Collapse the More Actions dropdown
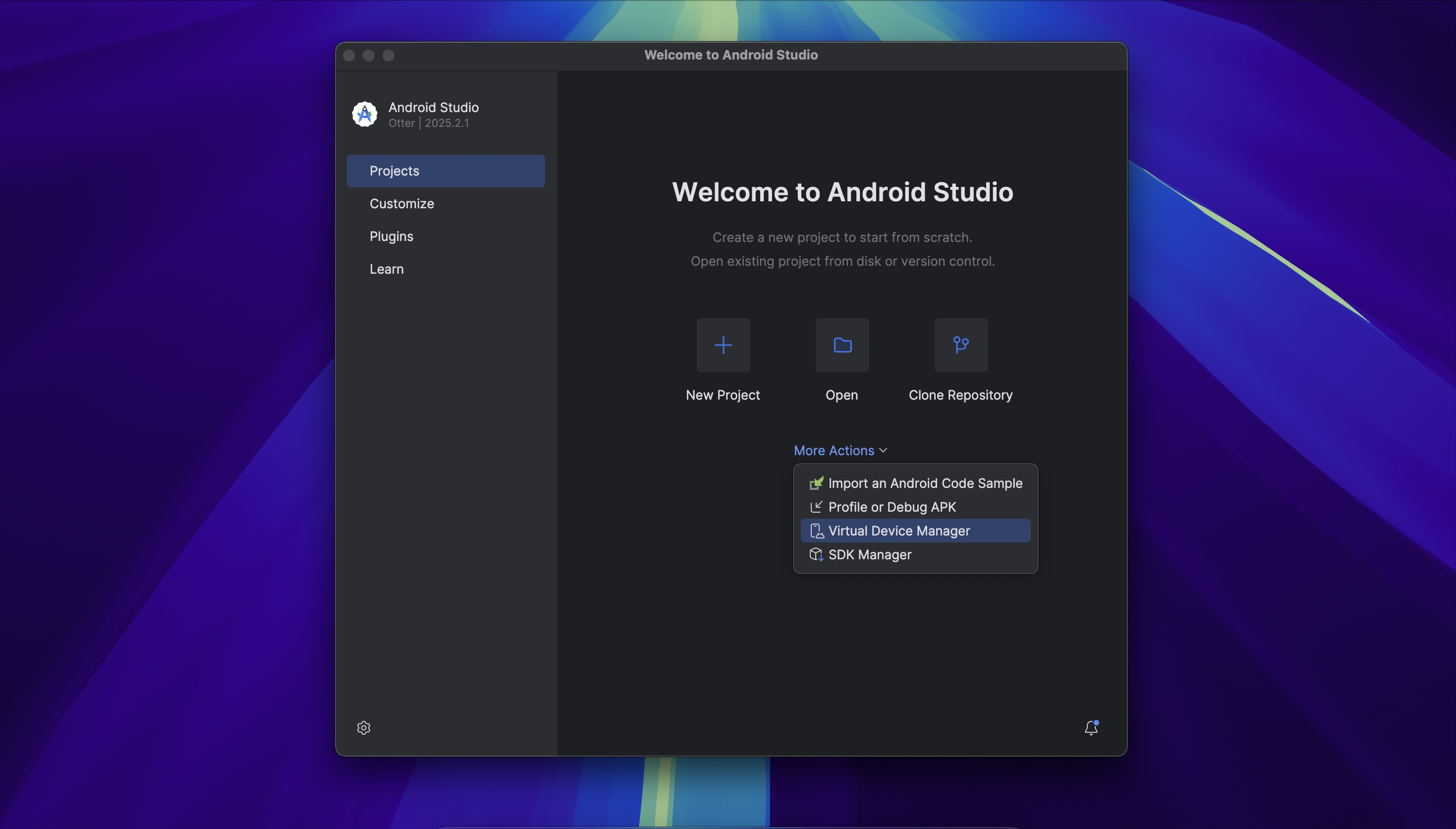 pos(840,450)
